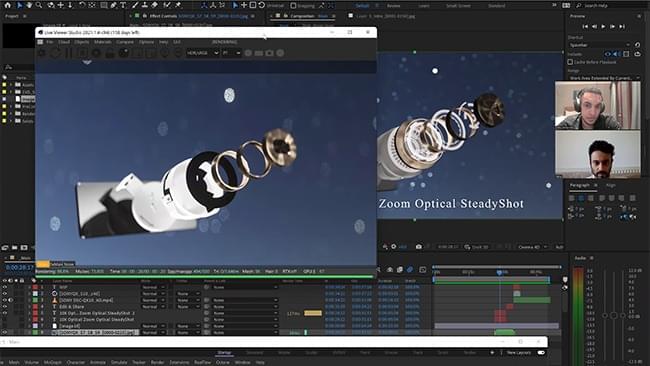Hide layer 1 WIP using its eye icon

(x=5, y=287)
